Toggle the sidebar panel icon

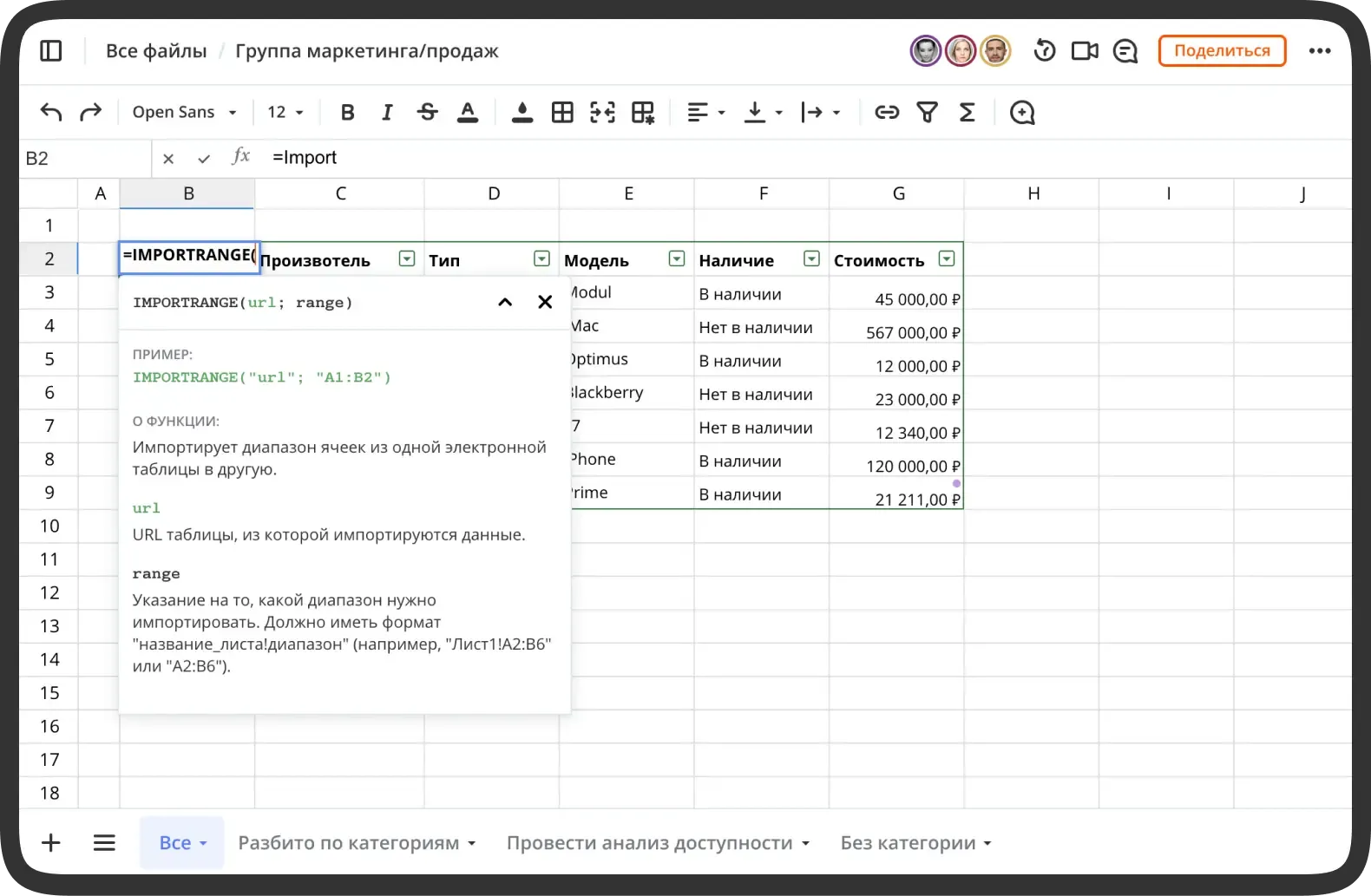click(51, 51)
